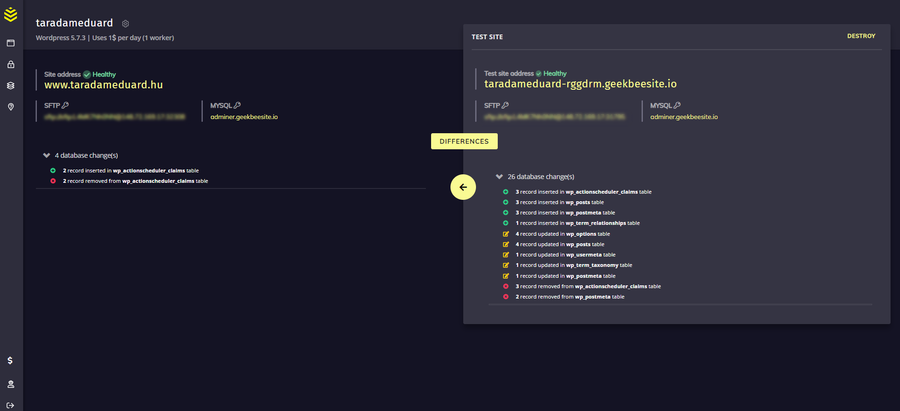Collapse the 26 database change(s) section
Screen dimensions: 900x411
click(x=500, y=177)
